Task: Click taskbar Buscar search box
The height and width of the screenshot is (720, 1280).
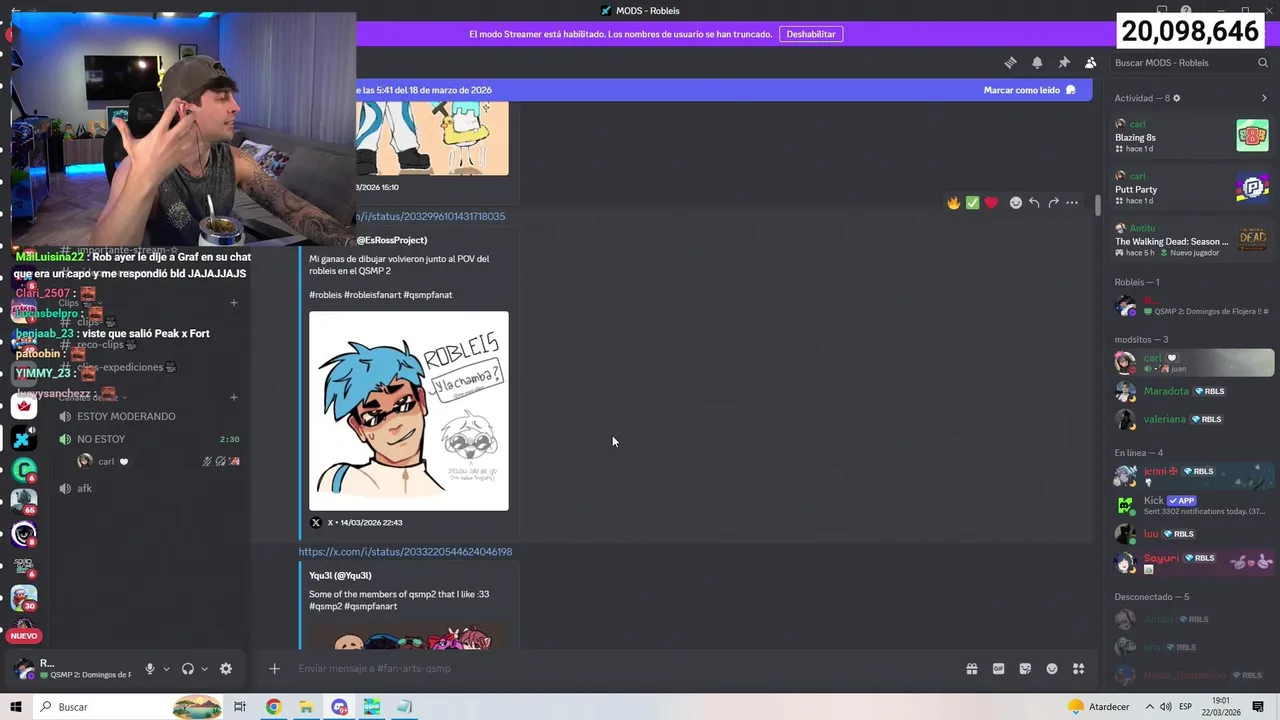Action: [x=128, y=707]
